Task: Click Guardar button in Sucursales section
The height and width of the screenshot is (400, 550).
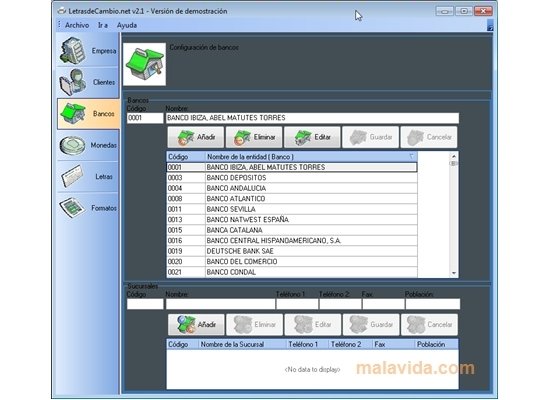Action: coord(371,325)
